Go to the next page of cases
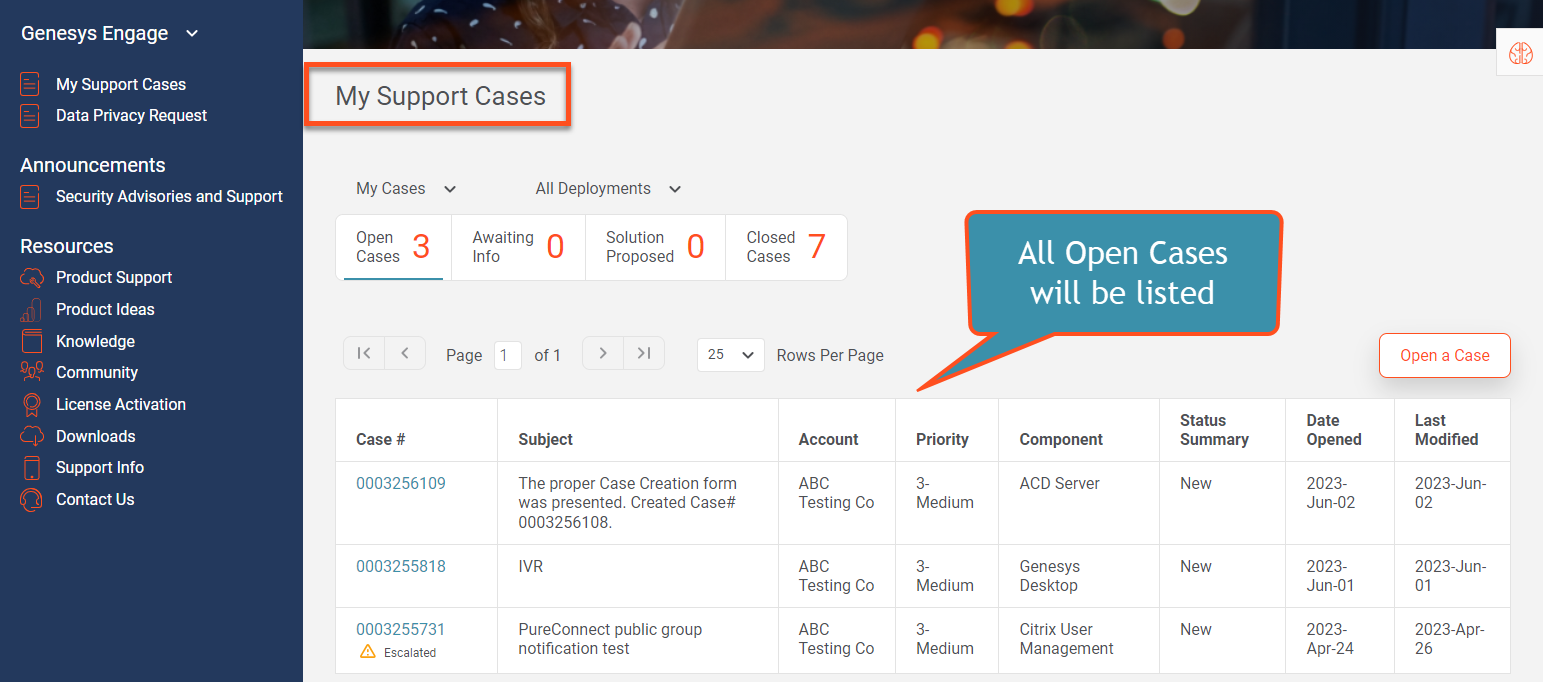The height and width of the screenshot is (682, 1543). click(x=603, y=353)
